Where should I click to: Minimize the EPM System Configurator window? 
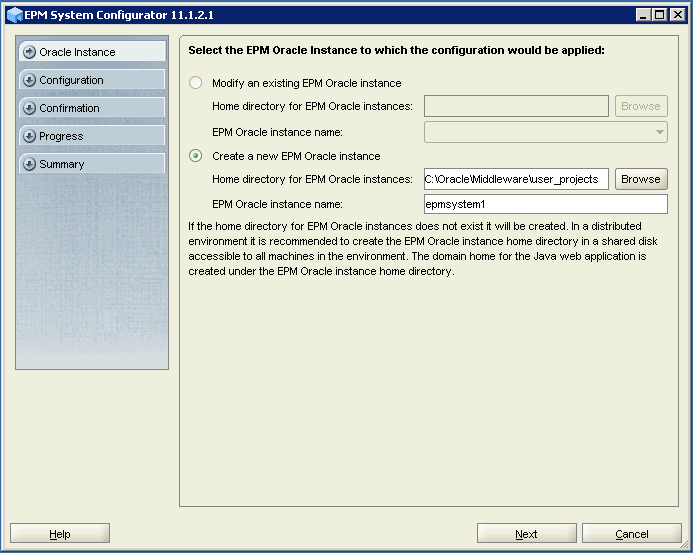pos(643,15)
